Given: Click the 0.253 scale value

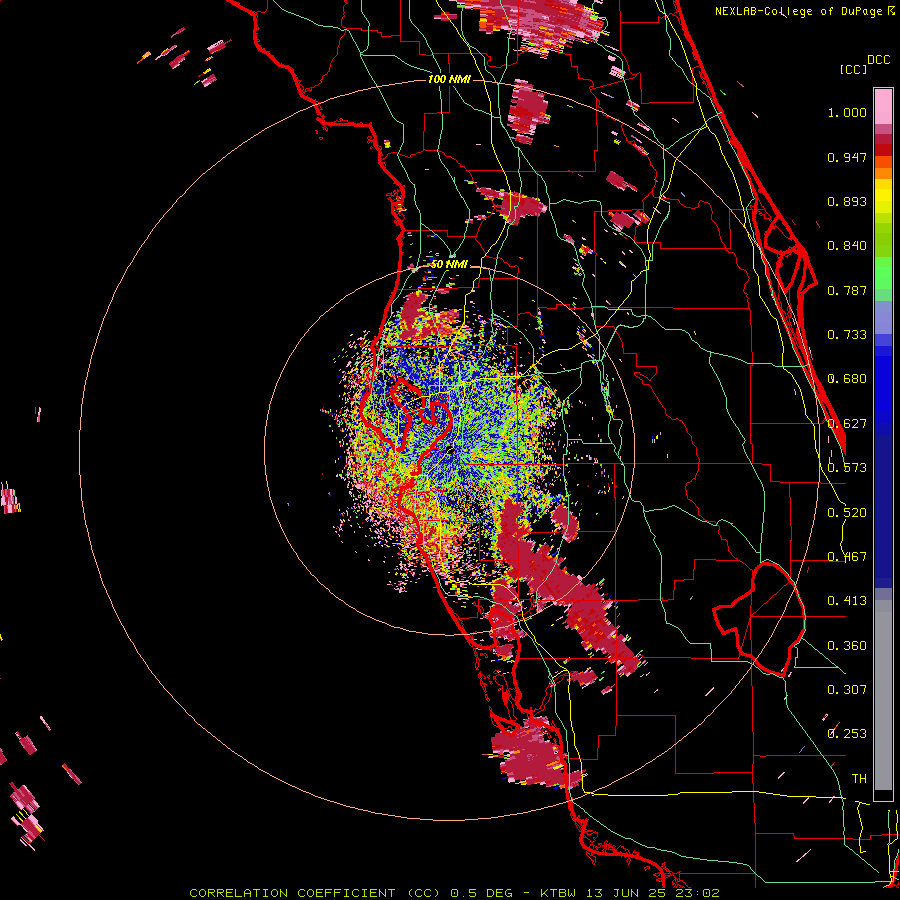Looking at the screenshot, I should [847, 734].
